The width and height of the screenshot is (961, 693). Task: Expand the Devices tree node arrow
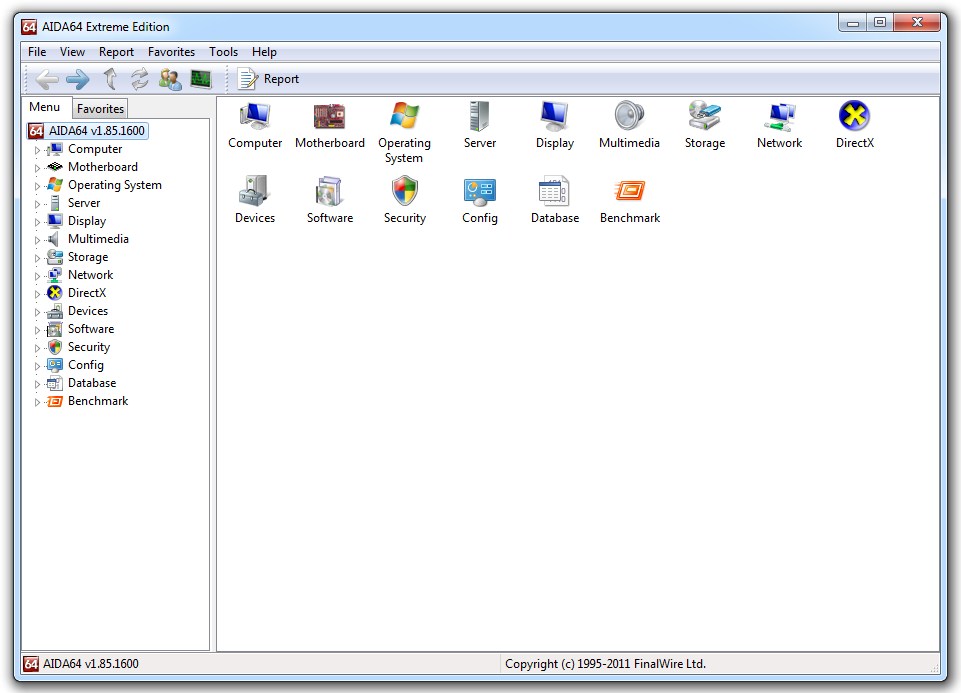[x=37, y=312]
